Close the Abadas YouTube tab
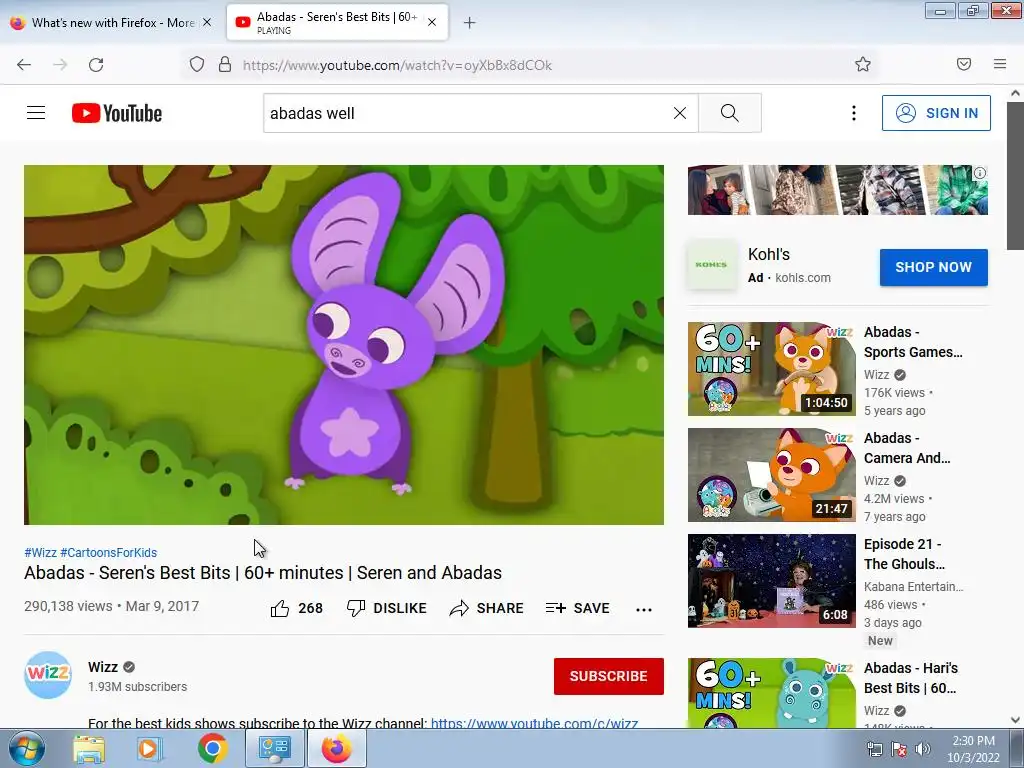Viewport: 1024px width, 768px height. coord(432,22)
